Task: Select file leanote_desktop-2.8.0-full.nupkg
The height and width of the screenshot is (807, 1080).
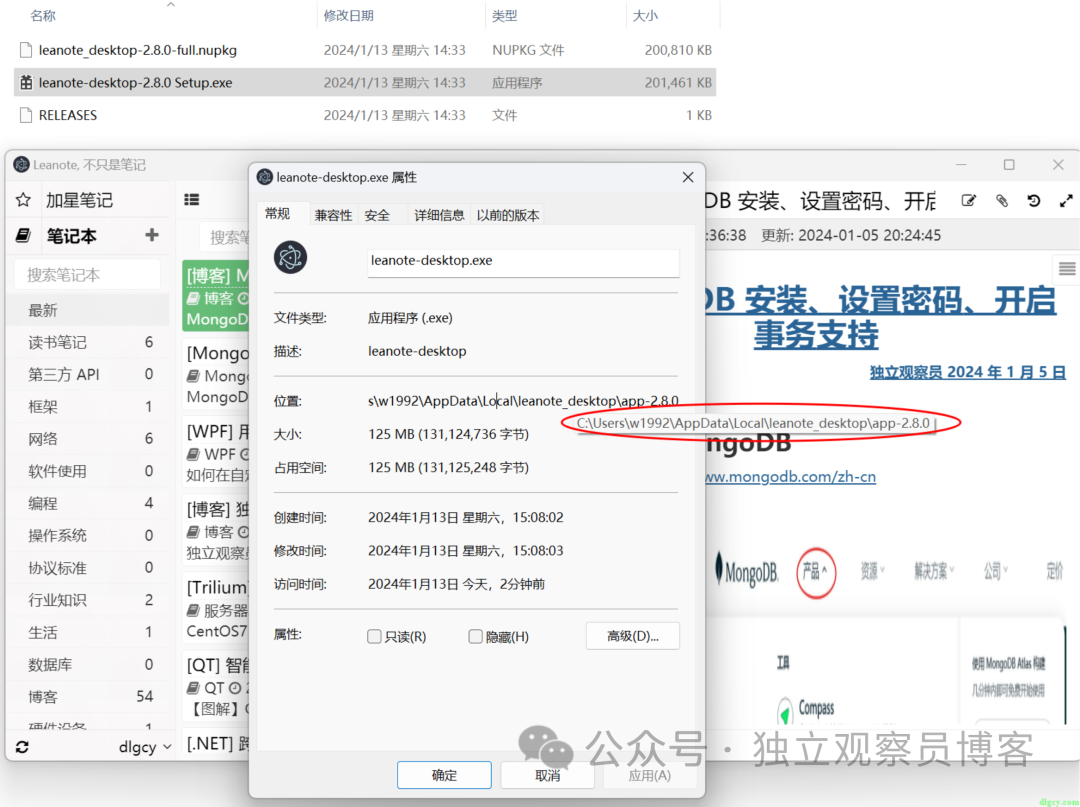Action: coord(365,50)
